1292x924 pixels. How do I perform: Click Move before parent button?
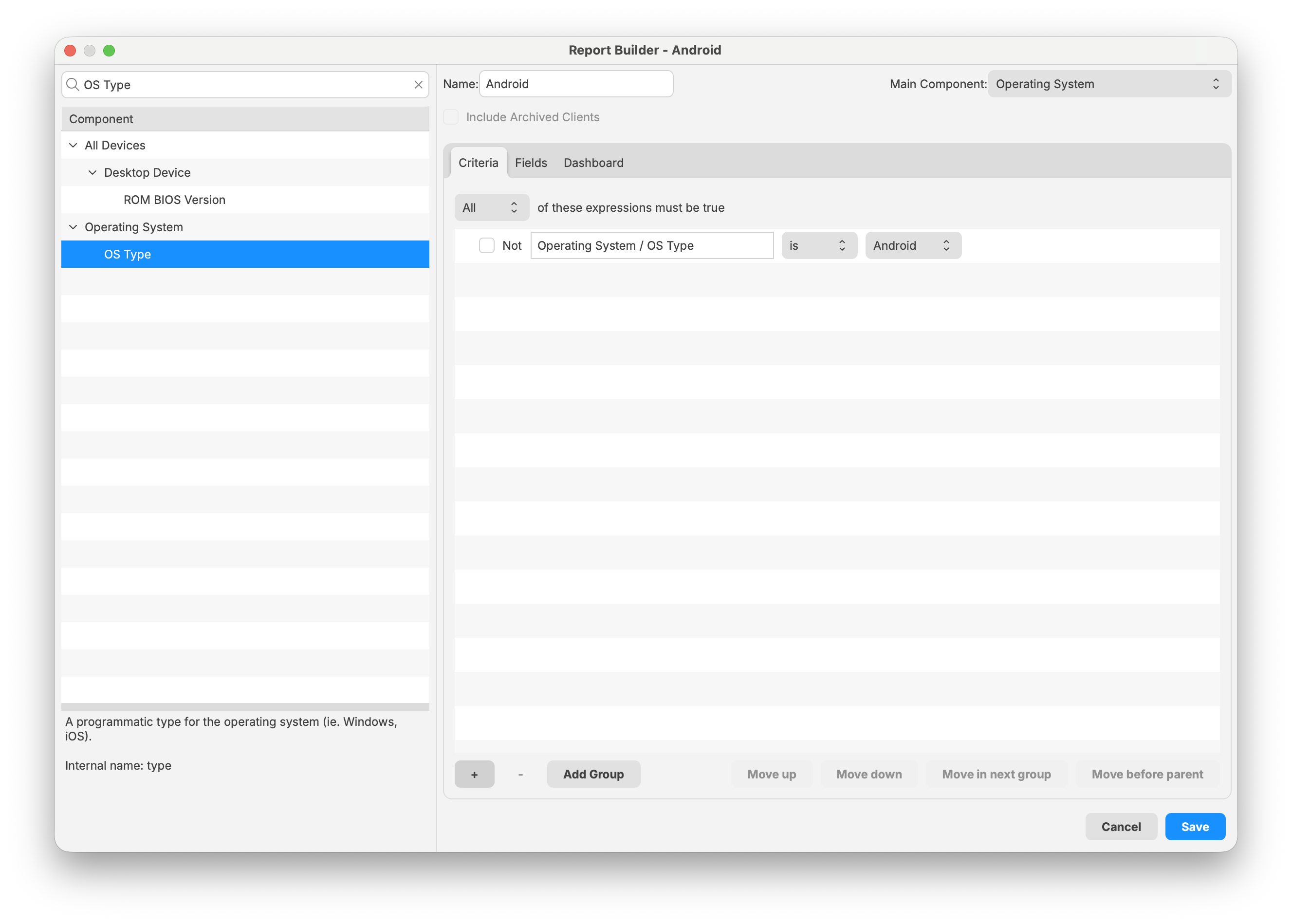(1147, 774)
